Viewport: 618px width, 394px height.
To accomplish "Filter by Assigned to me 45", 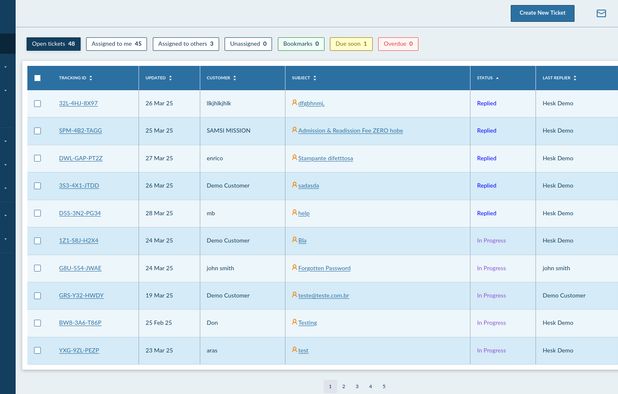I will pyautogui.click(x=116, y=44).
